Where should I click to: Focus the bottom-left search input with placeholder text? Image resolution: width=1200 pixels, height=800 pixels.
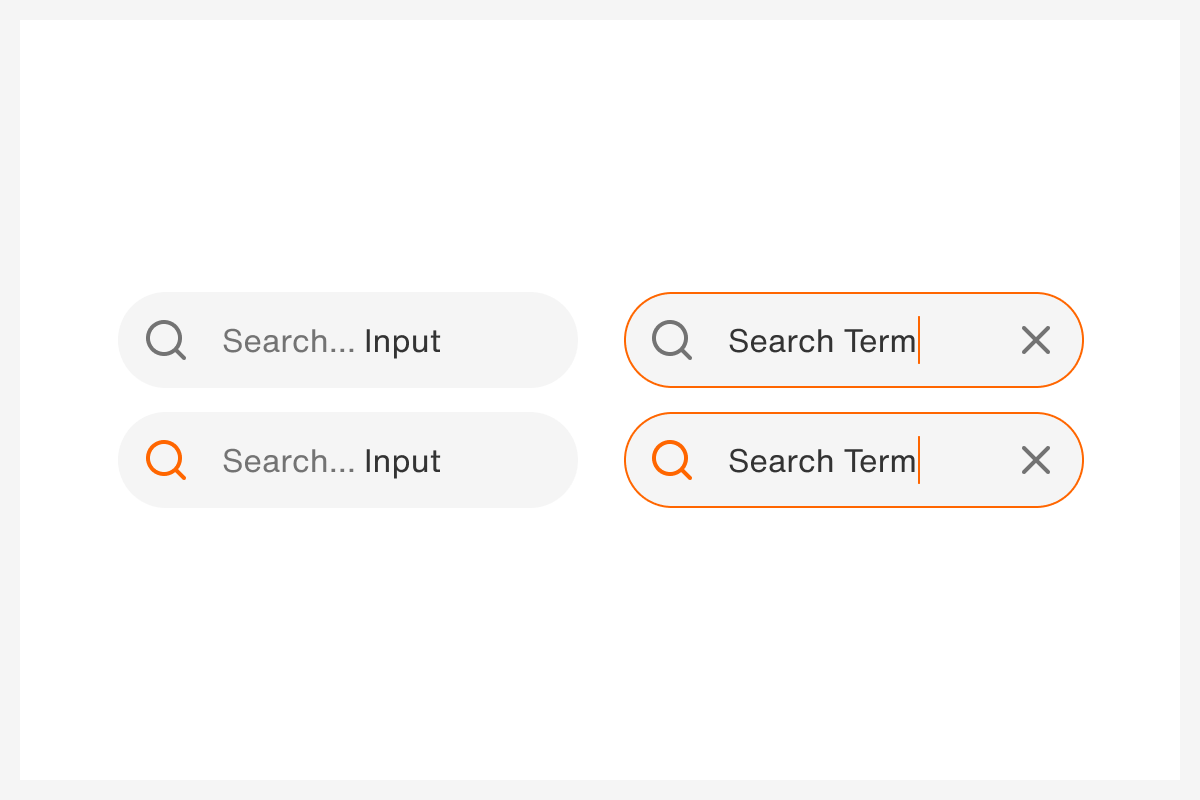coord(300,461)
